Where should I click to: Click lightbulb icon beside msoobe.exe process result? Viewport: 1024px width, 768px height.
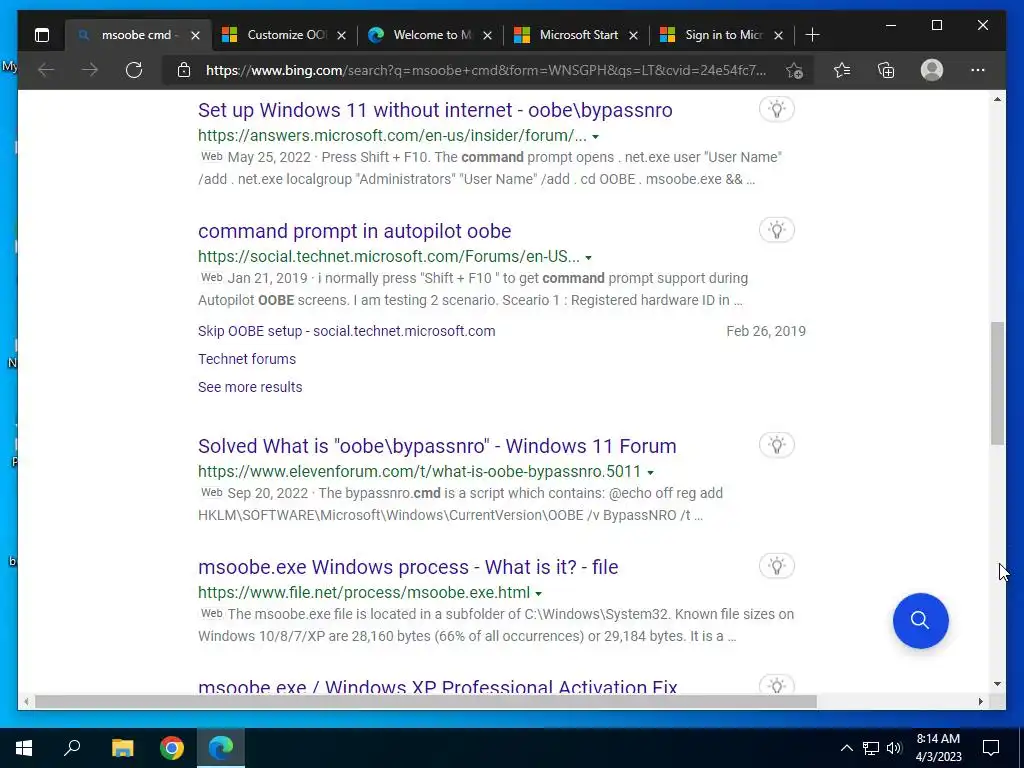click(776, 566)
